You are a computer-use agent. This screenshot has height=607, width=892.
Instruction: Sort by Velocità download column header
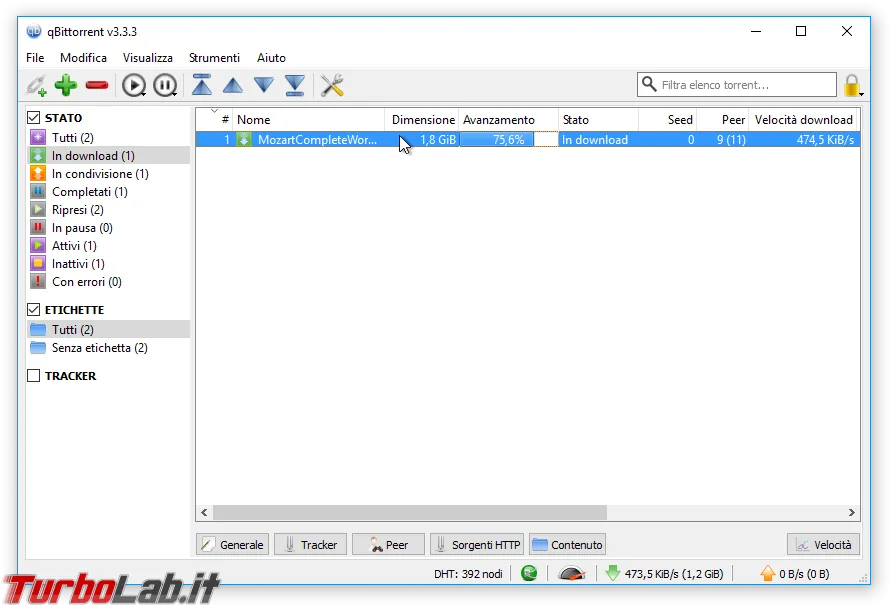(804, 119)
